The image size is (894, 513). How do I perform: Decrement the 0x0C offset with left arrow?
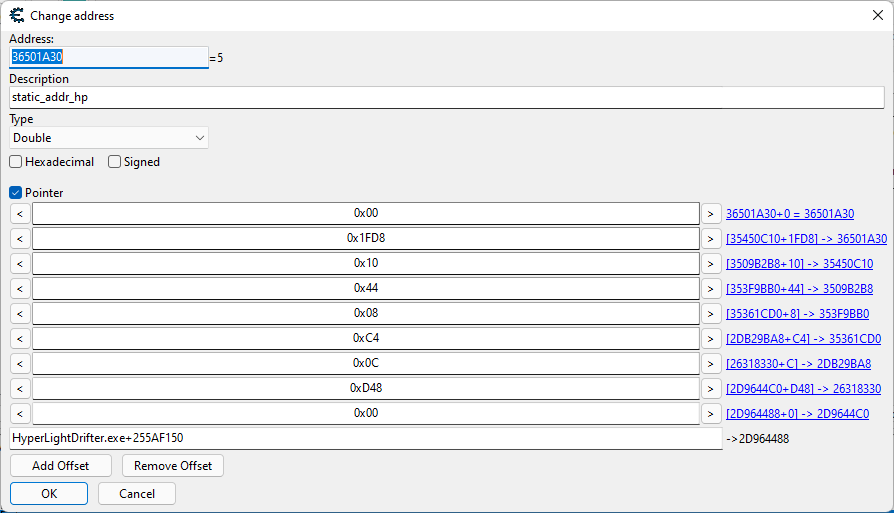[20, 364]
